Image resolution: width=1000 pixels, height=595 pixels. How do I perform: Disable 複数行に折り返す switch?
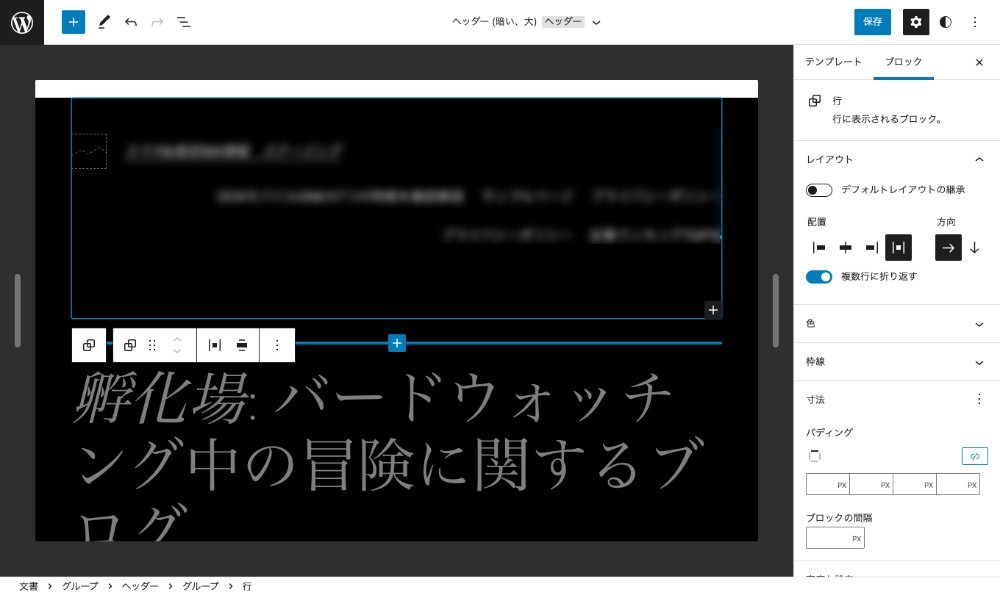tap(819, 277)
